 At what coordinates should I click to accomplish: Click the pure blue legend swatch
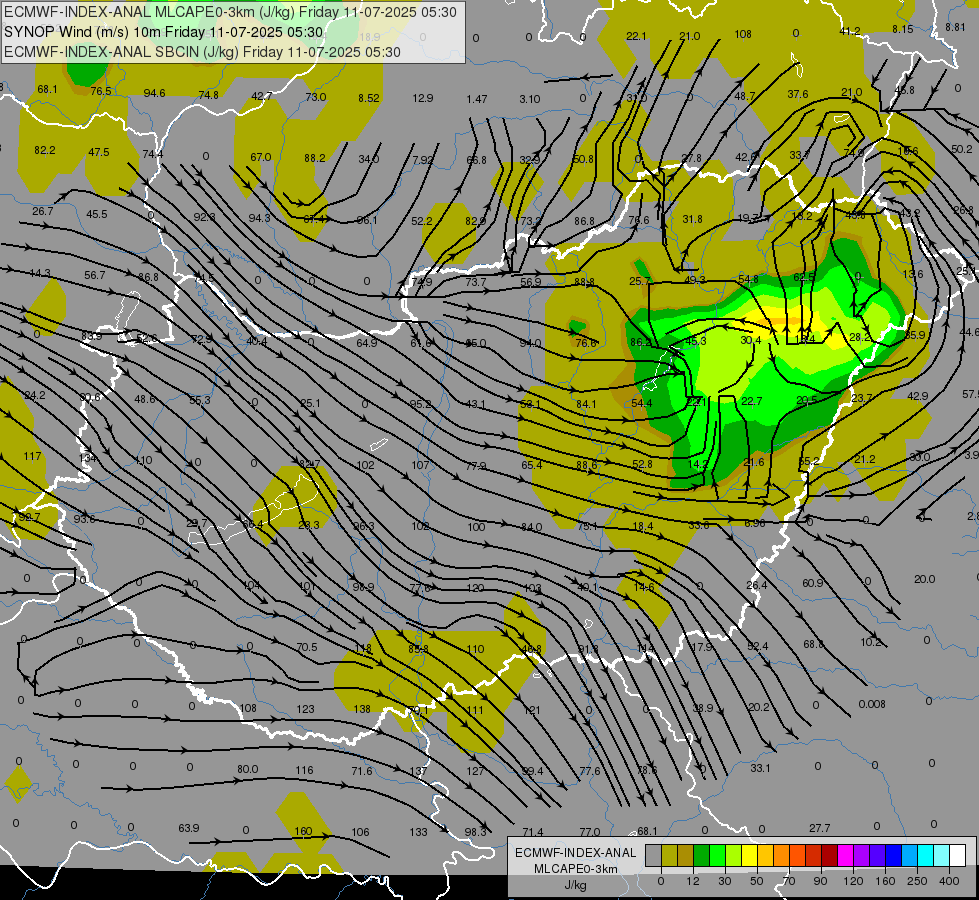tap(893, 856)
